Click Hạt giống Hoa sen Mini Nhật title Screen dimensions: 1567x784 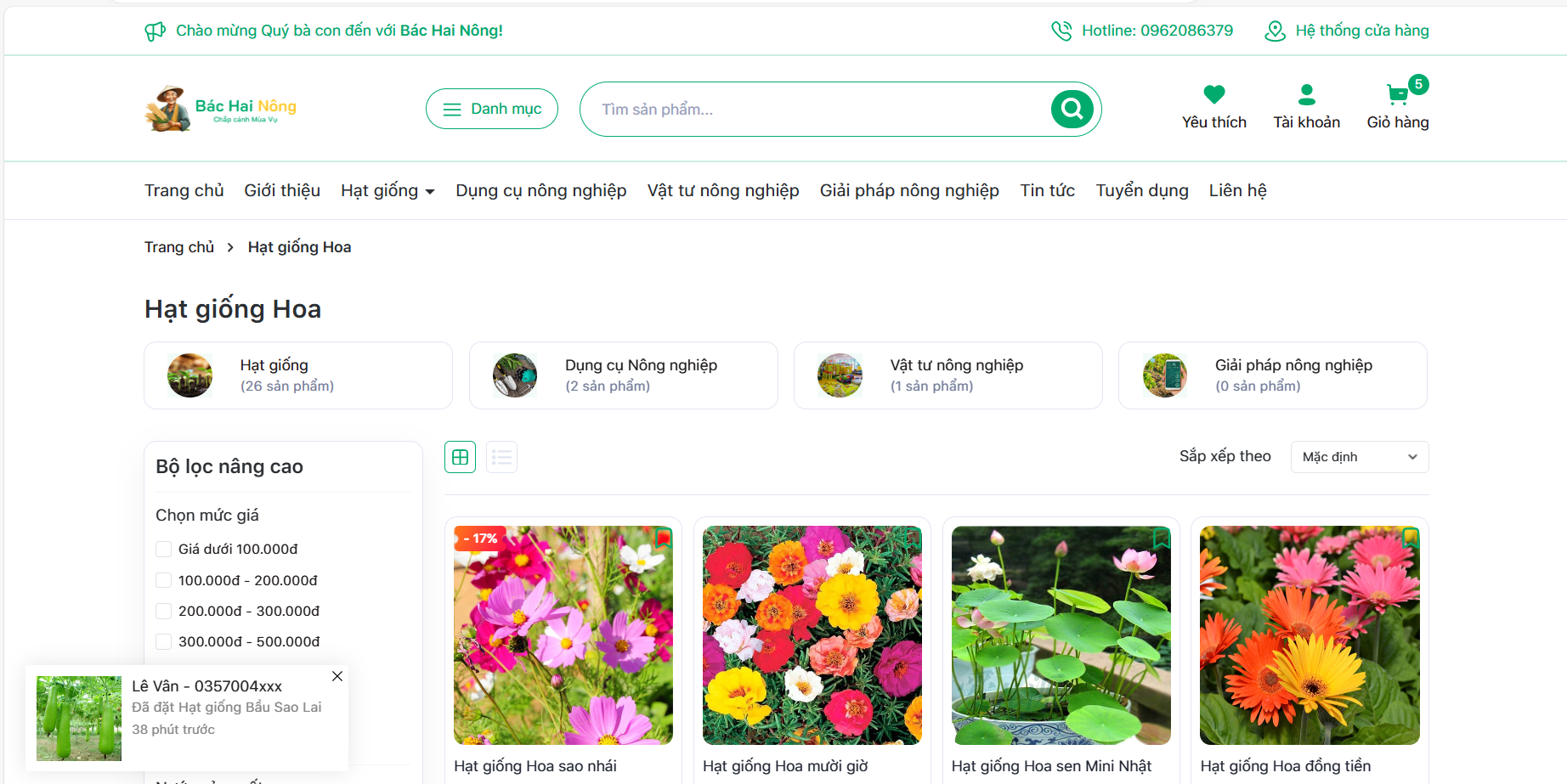[1051, 766]
